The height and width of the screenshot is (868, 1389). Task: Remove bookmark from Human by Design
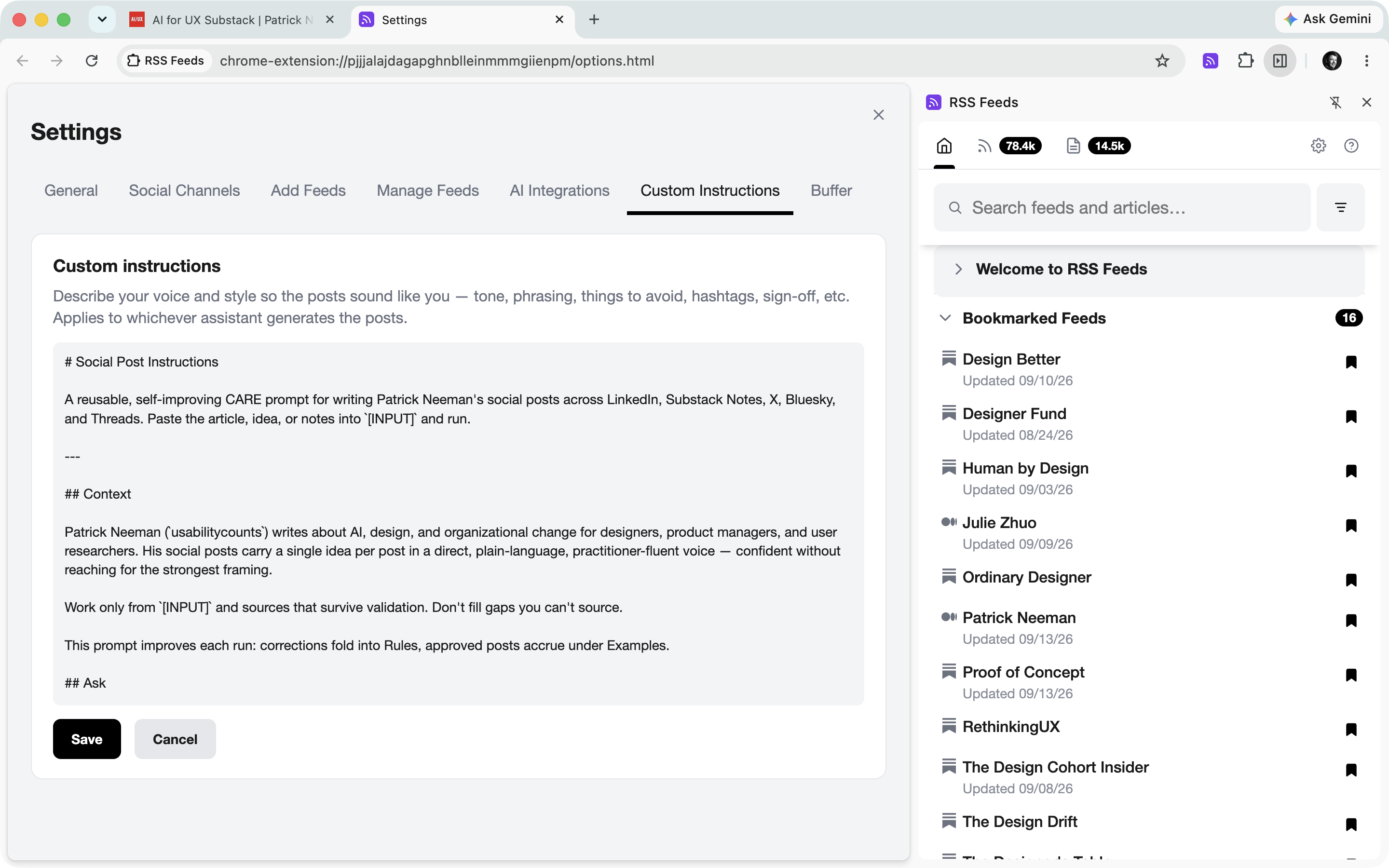[1351, 471]
